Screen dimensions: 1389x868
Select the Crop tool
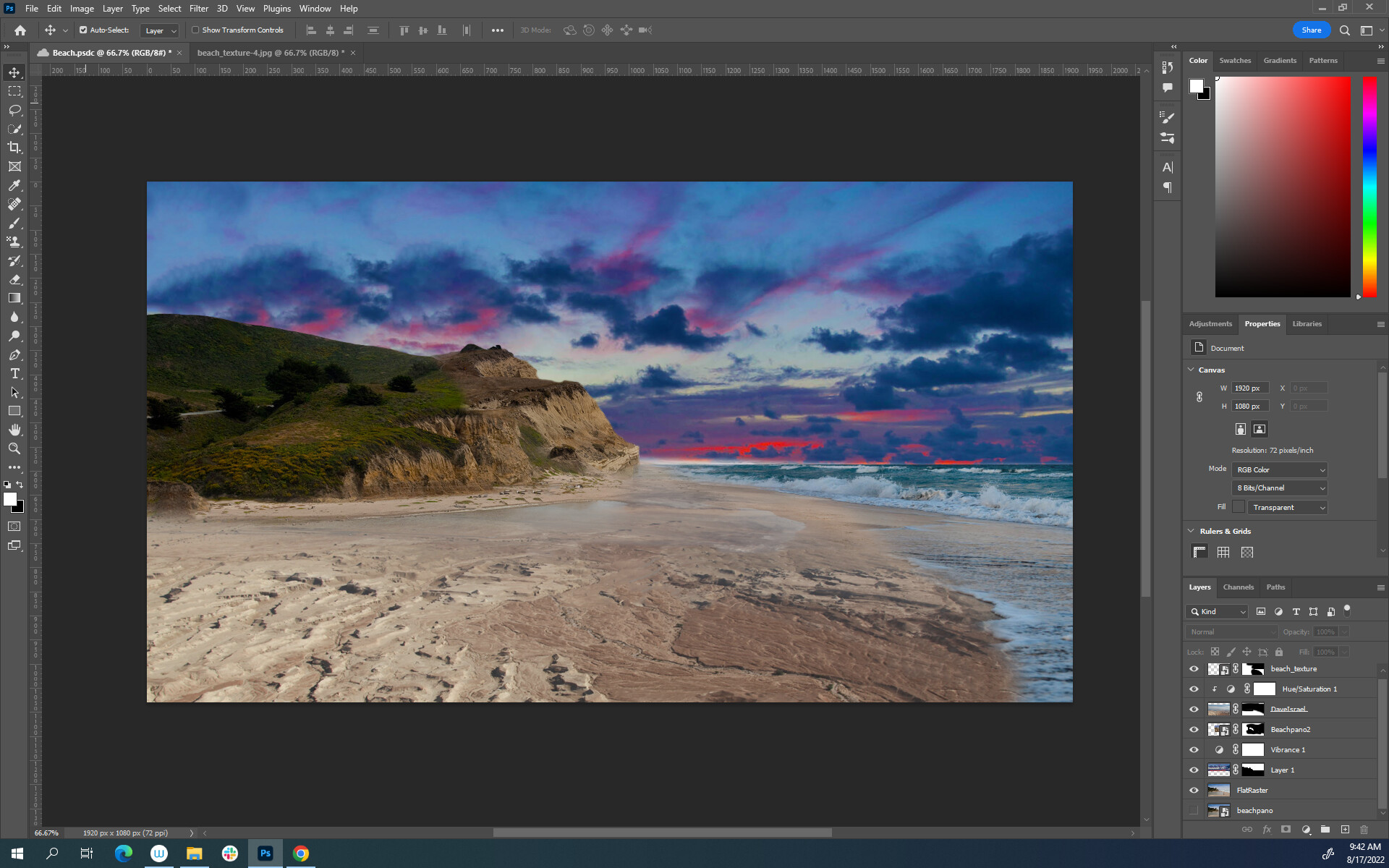[14, 147]
